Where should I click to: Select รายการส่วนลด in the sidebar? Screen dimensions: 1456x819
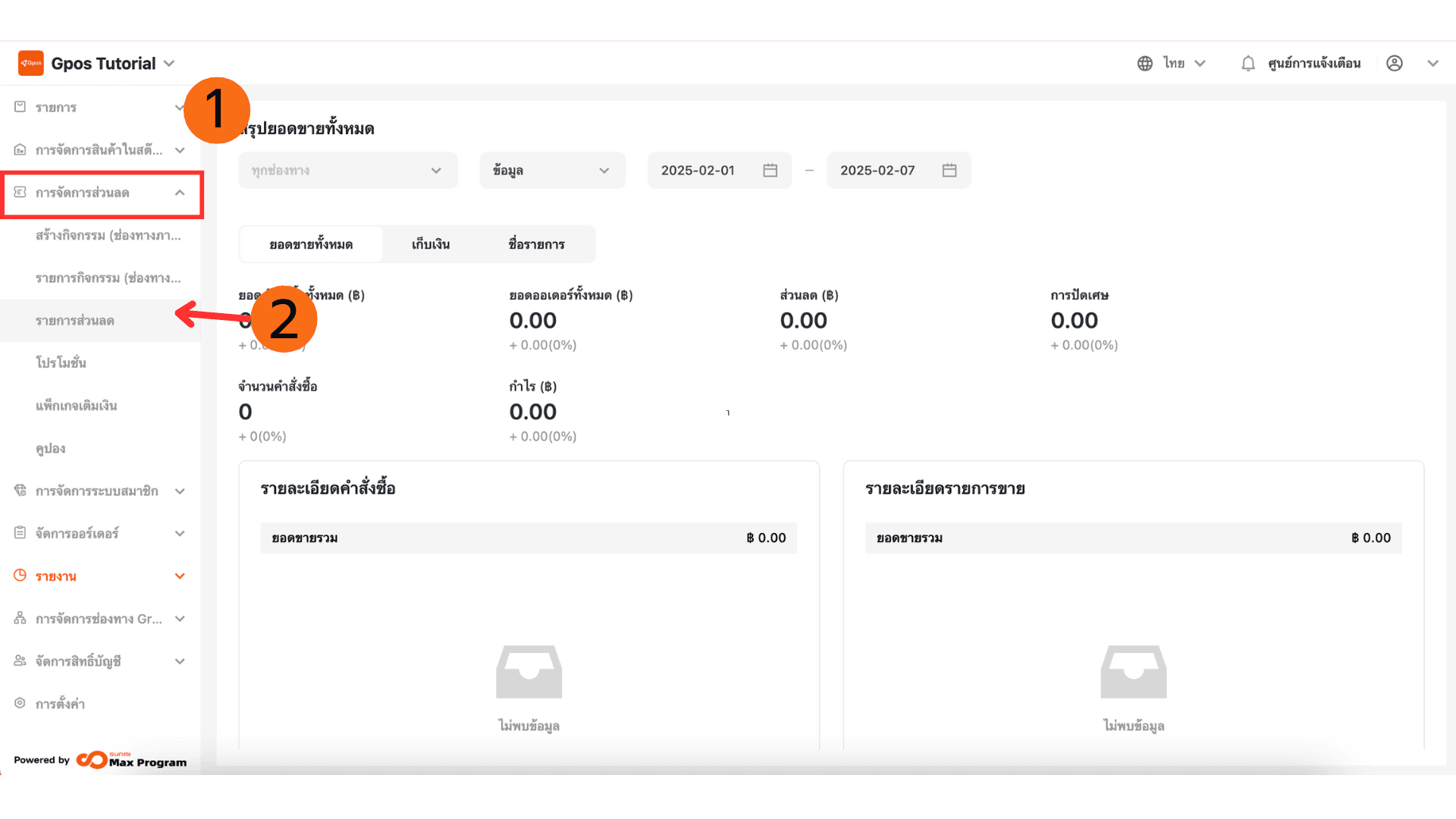point(75,321)
